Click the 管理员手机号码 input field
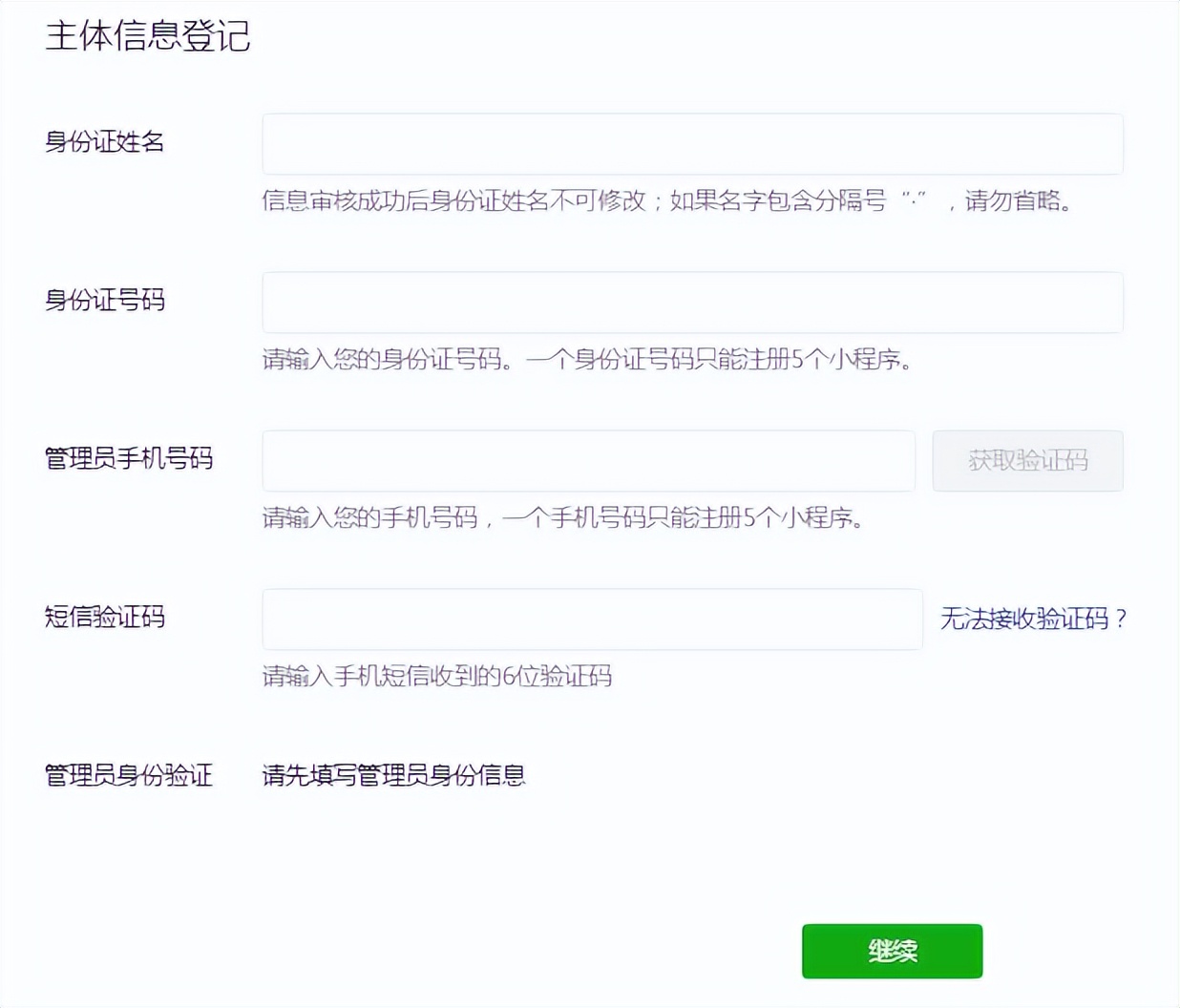 (587, 460)
